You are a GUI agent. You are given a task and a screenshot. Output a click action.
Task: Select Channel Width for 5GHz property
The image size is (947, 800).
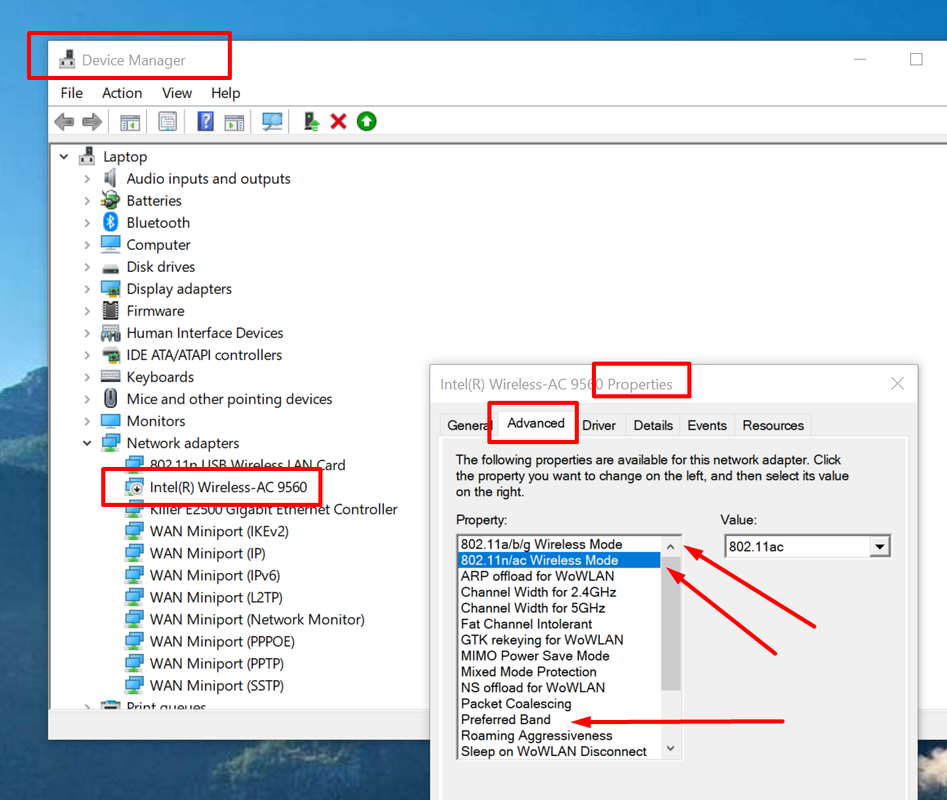coord(533,608)
